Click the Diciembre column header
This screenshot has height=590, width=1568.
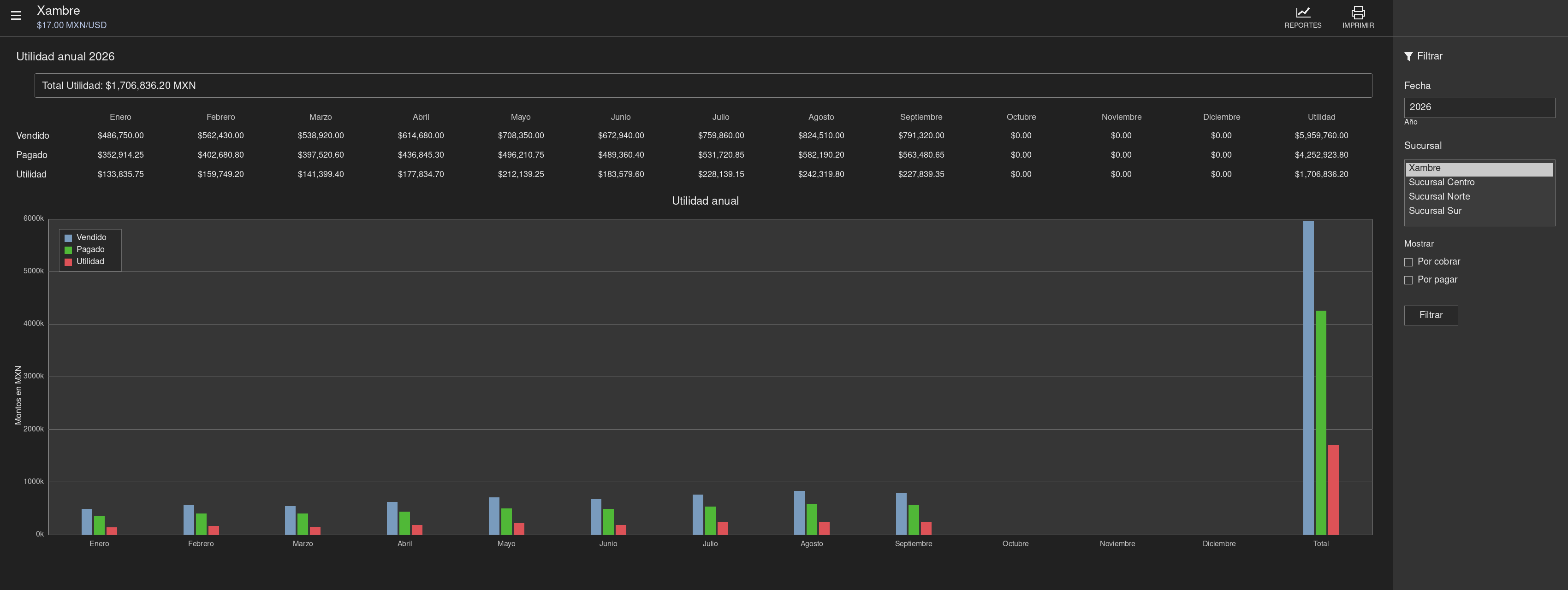coord(1221,118)
